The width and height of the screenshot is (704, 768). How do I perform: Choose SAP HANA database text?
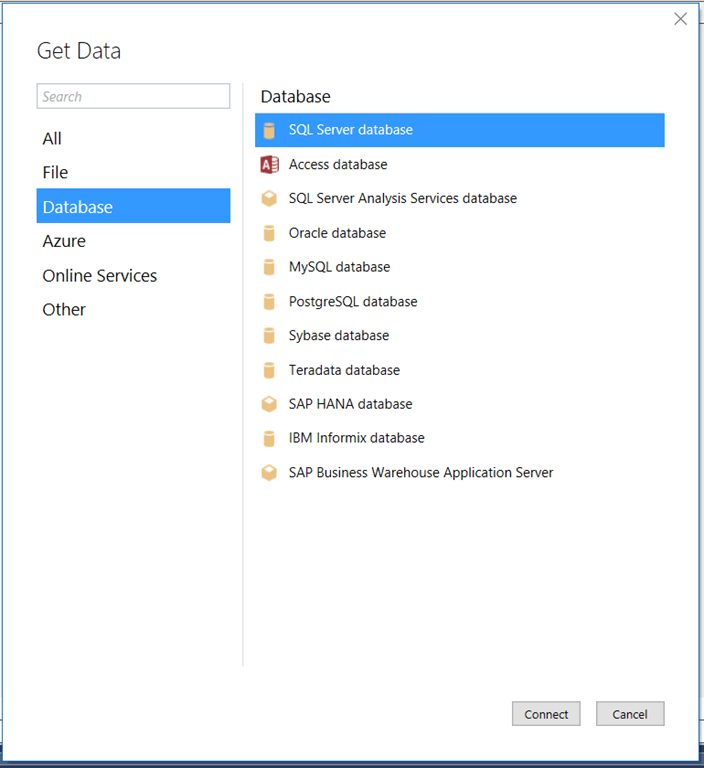pyautogui.click(x=351, y=404)
